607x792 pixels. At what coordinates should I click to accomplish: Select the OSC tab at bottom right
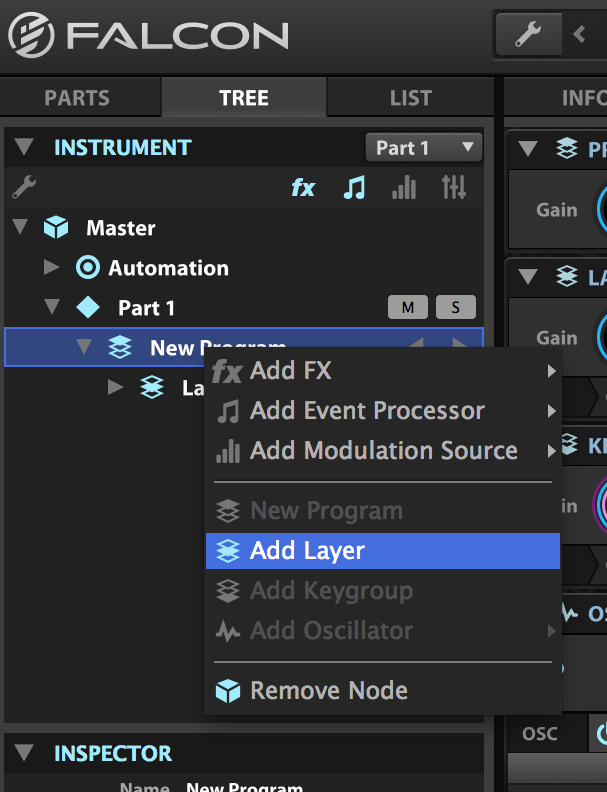(539, 733)
